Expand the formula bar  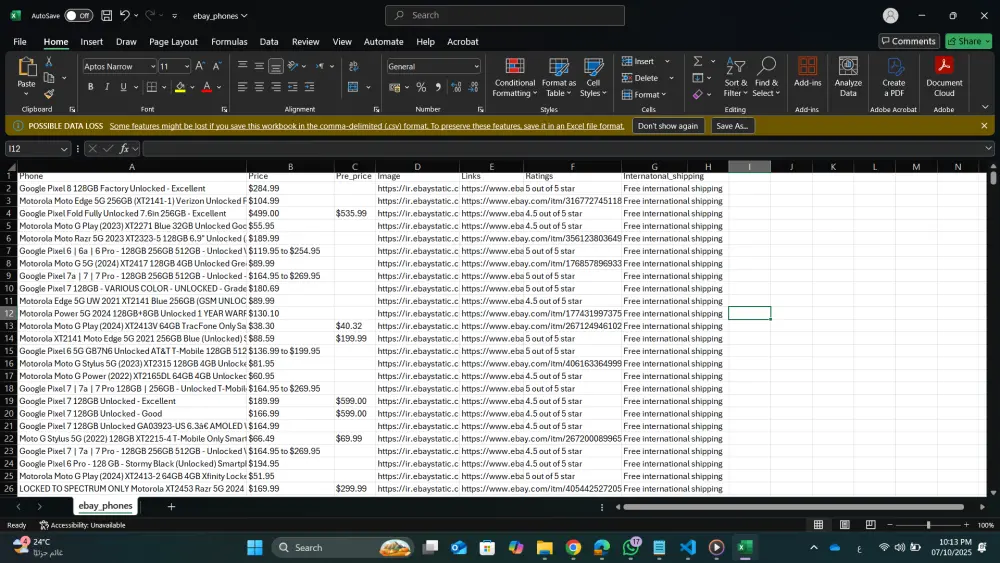click(989, 148)
